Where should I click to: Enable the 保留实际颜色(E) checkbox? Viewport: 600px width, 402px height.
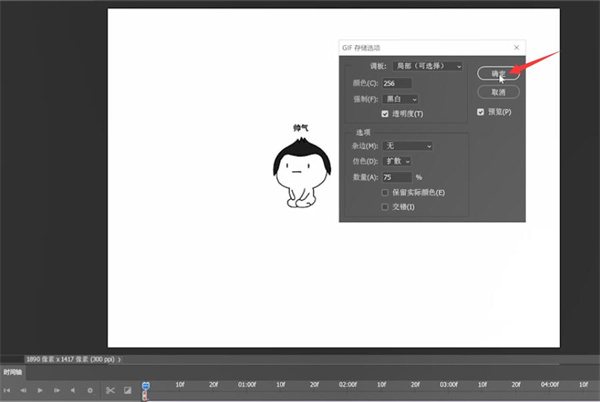385,192
